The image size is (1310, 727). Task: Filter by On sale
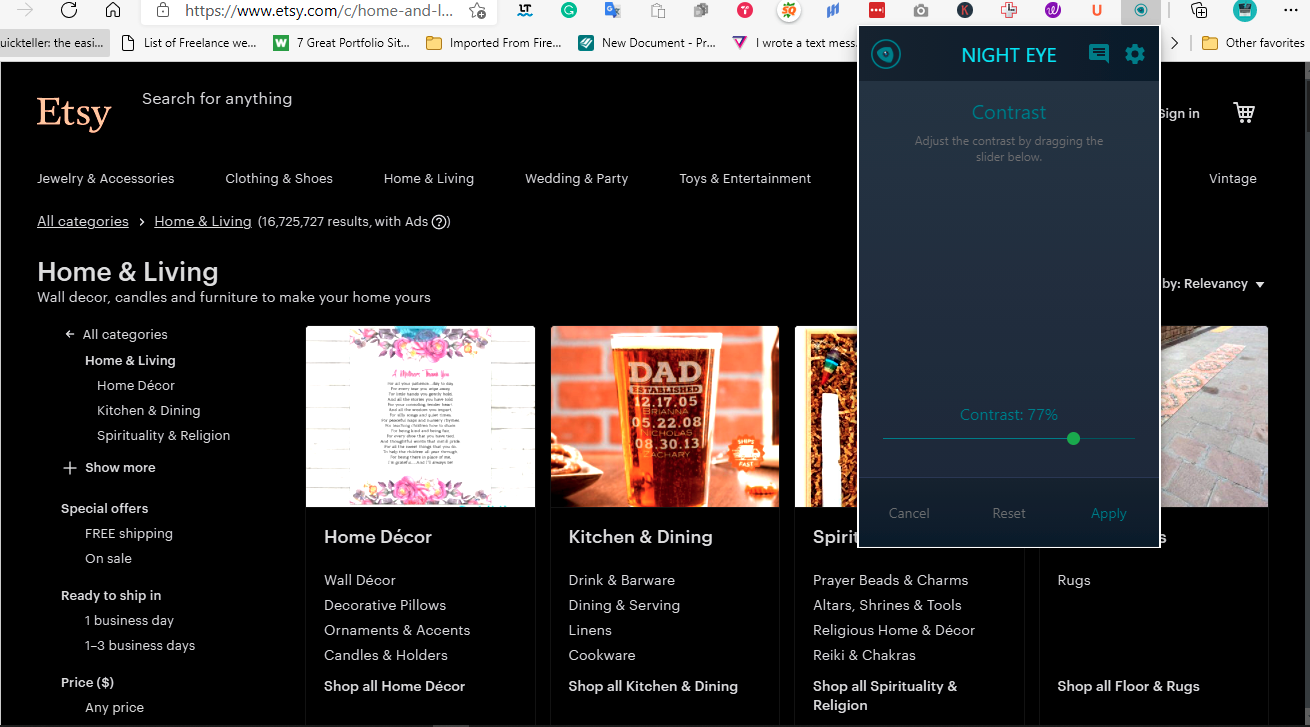(x=108, y=558)
